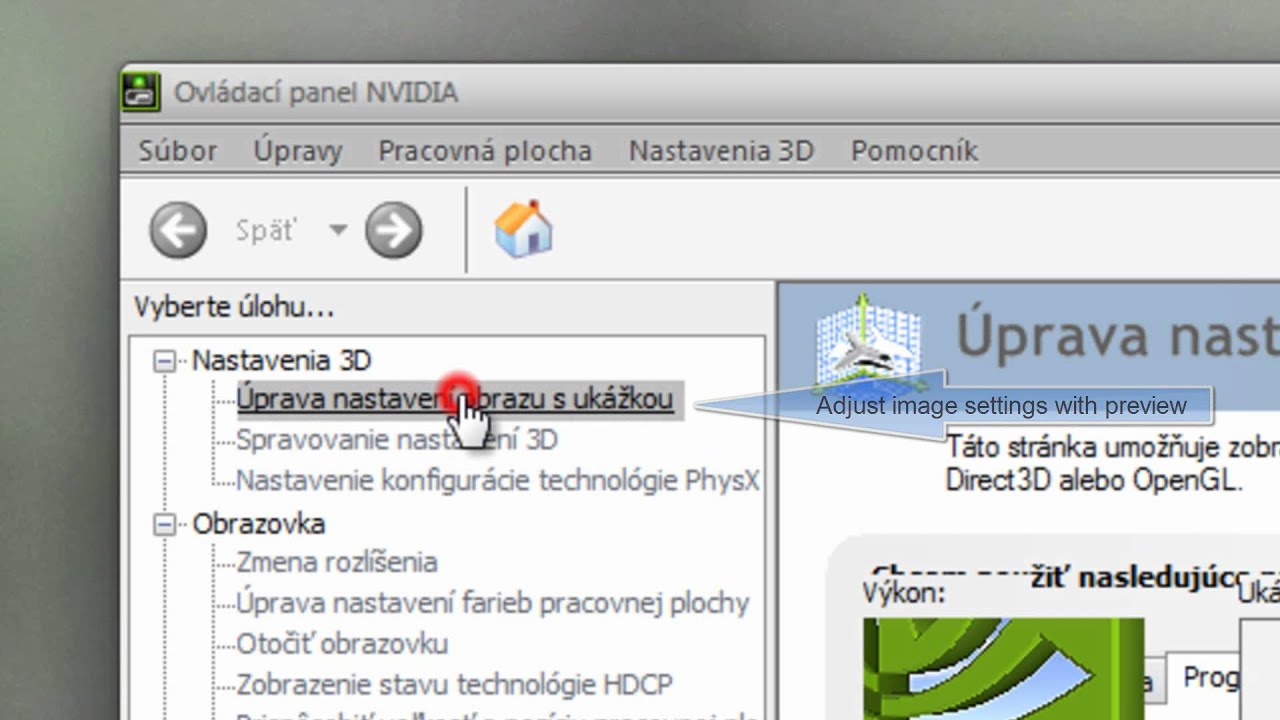1280x720 pixels.
Task: Click the Nastavenia 3D category label
Action: (282, 360)
